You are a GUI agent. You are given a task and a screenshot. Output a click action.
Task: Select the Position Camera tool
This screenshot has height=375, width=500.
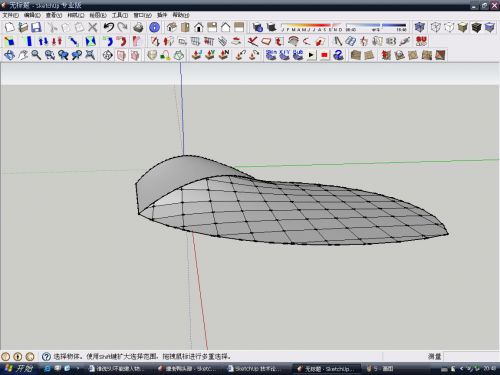point(107,55)
